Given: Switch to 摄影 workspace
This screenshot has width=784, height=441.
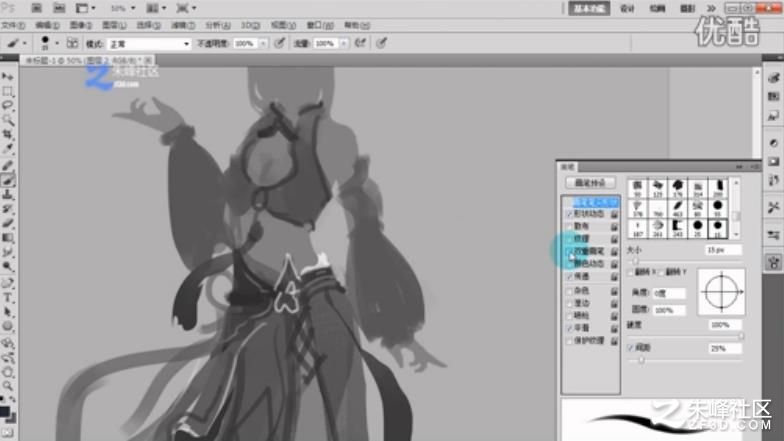Looking at the screenshot, I should (688, 8).
